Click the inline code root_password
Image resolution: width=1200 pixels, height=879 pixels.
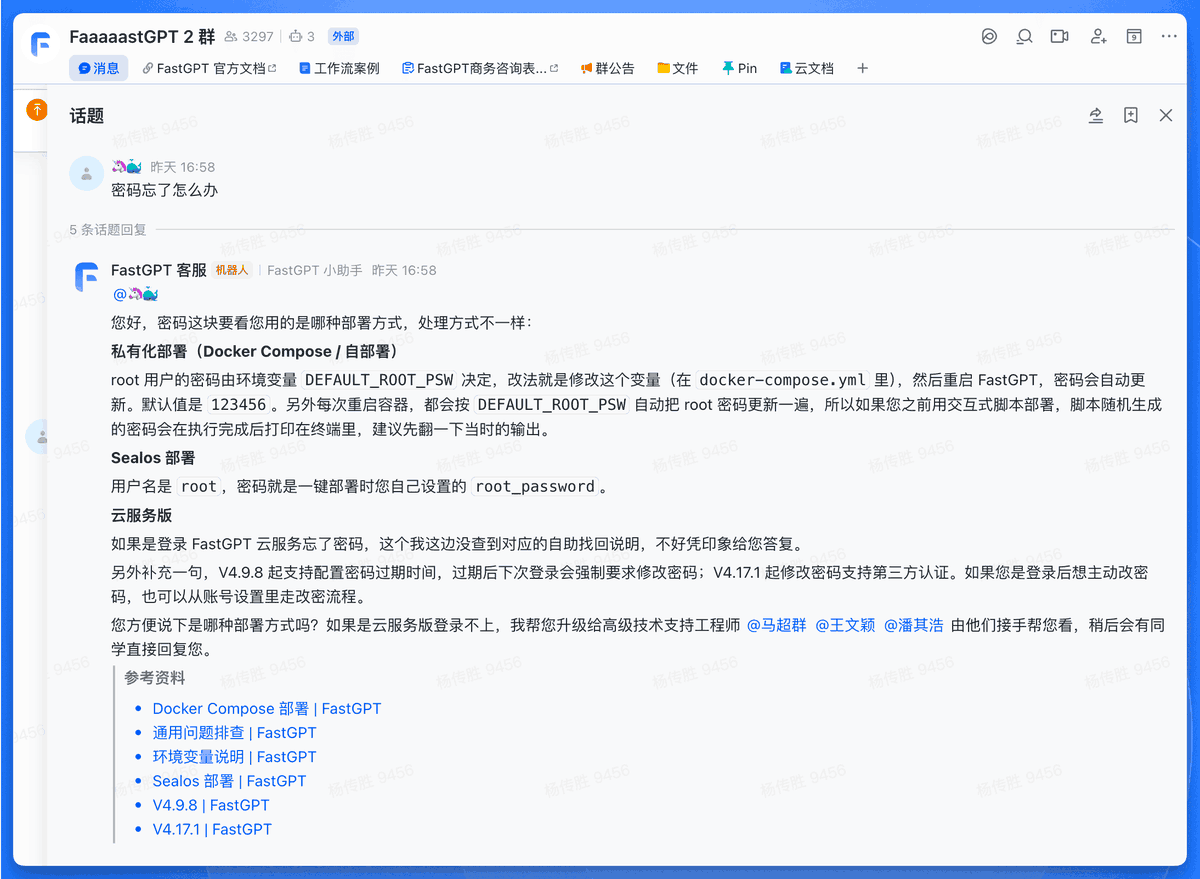pyautogui.click(x=535, y=487)
